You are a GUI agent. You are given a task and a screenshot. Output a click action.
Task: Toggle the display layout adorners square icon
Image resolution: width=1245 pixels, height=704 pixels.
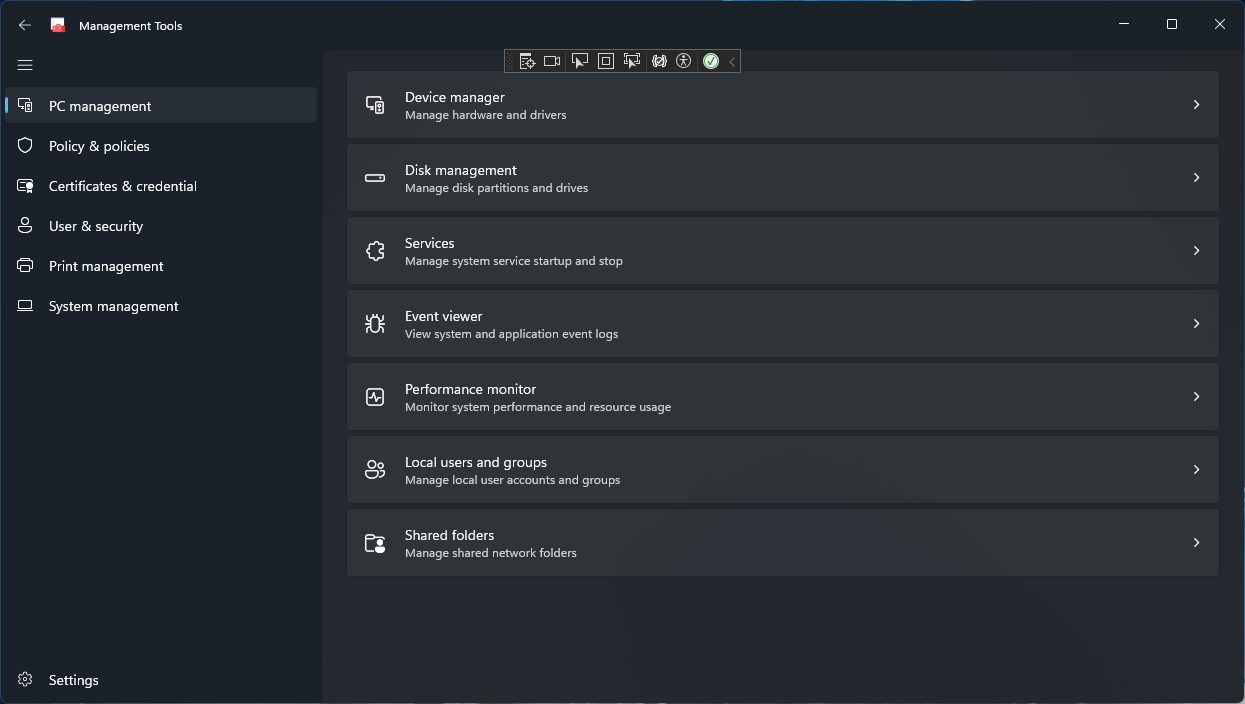[605, 61]
